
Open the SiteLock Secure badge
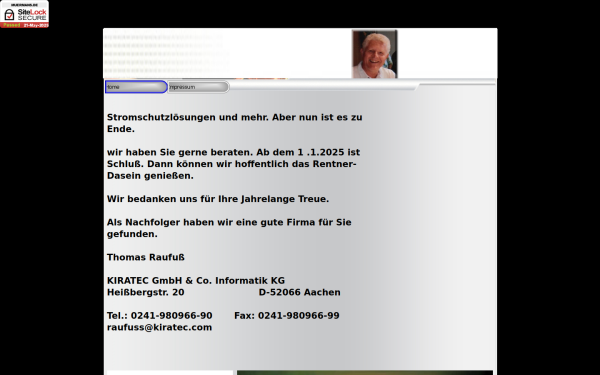[24, 14]
